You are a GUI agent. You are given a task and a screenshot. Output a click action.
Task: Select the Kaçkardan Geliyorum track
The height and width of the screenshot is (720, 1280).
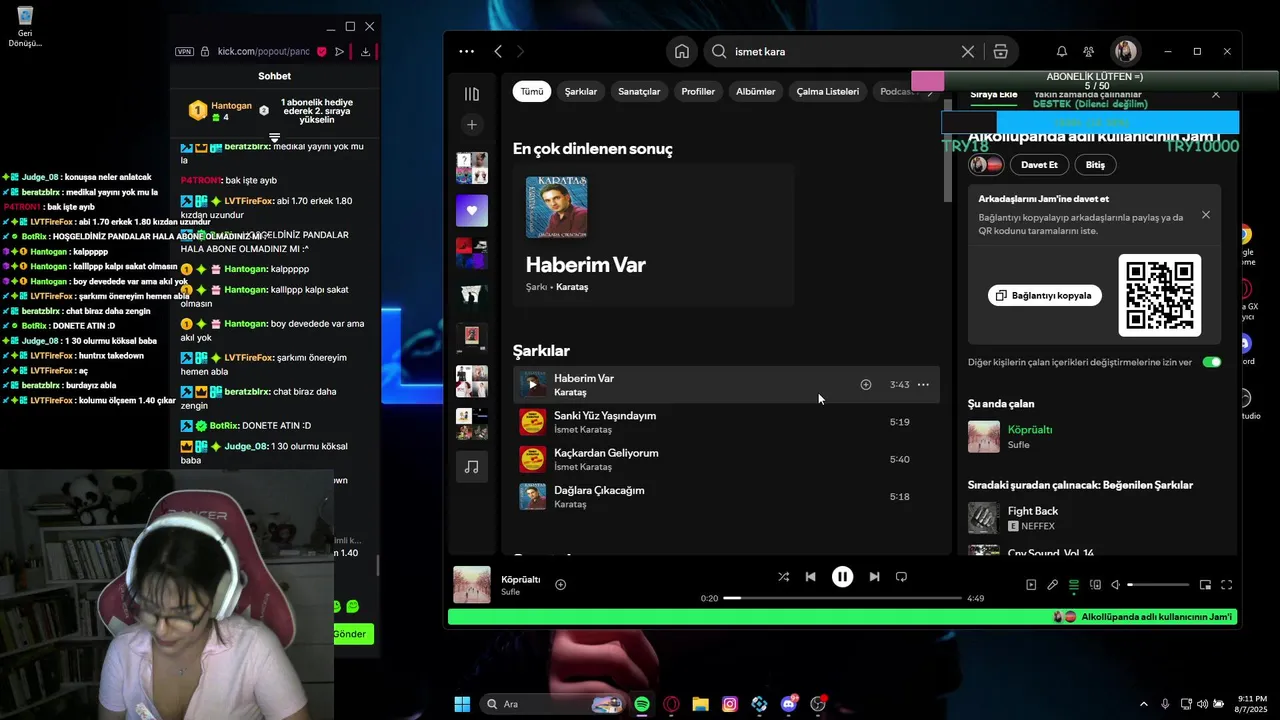[x=726, y=460]
